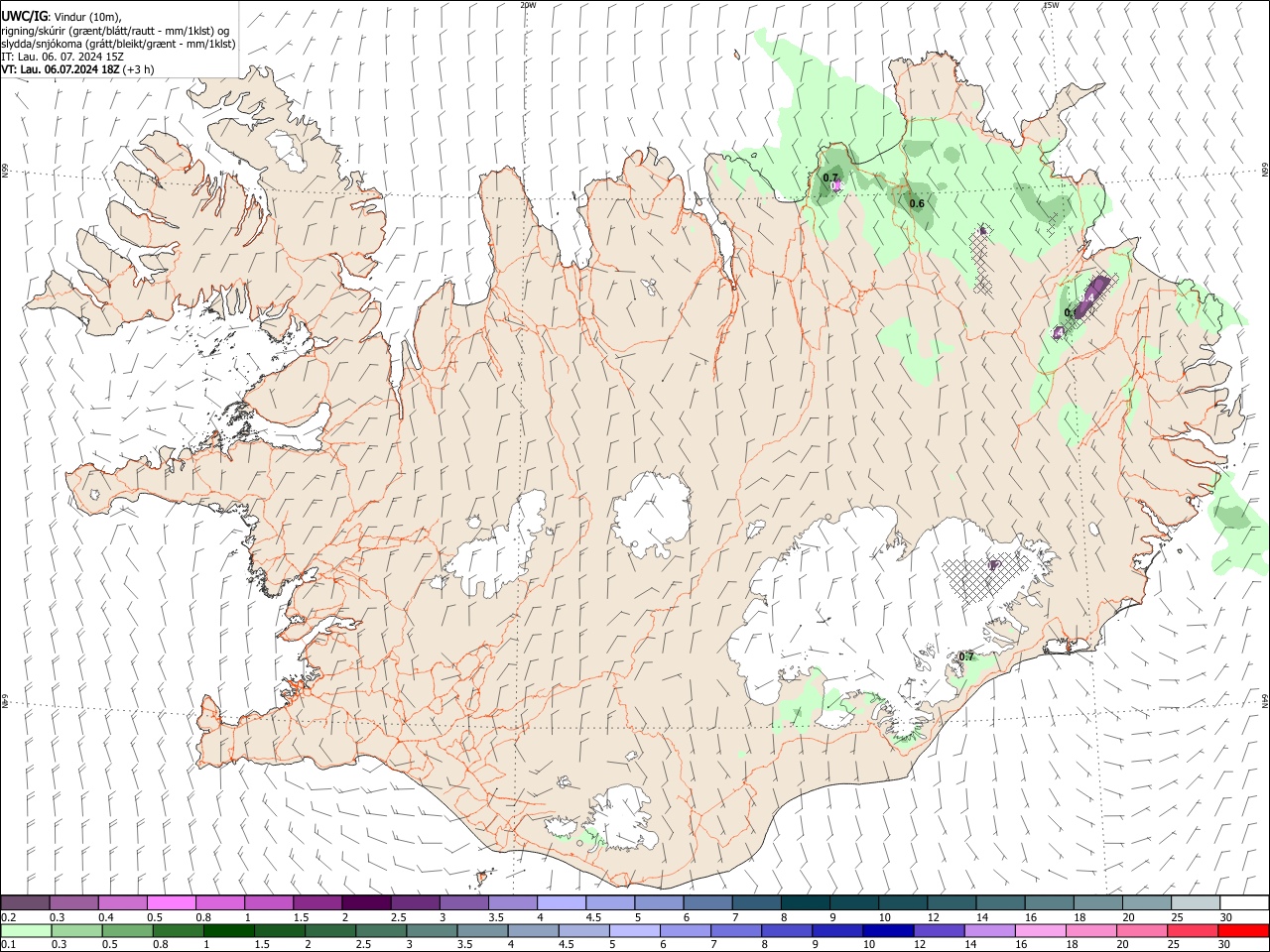
Task: Pick the upper legend swatch labeled 3
Action: point(463,902)
